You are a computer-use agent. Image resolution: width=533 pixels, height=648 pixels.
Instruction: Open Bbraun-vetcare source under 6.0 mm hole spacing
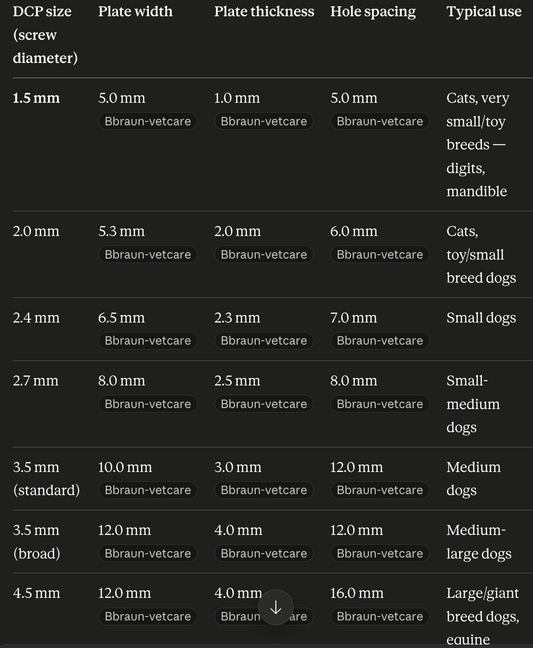click(380, 254)
